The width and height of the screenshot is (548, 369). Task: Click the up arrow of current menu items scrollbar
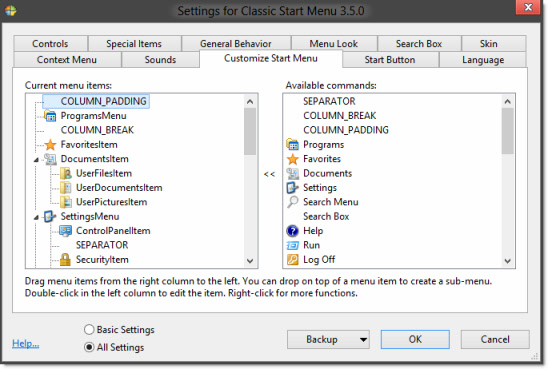[x=250, y=102]
